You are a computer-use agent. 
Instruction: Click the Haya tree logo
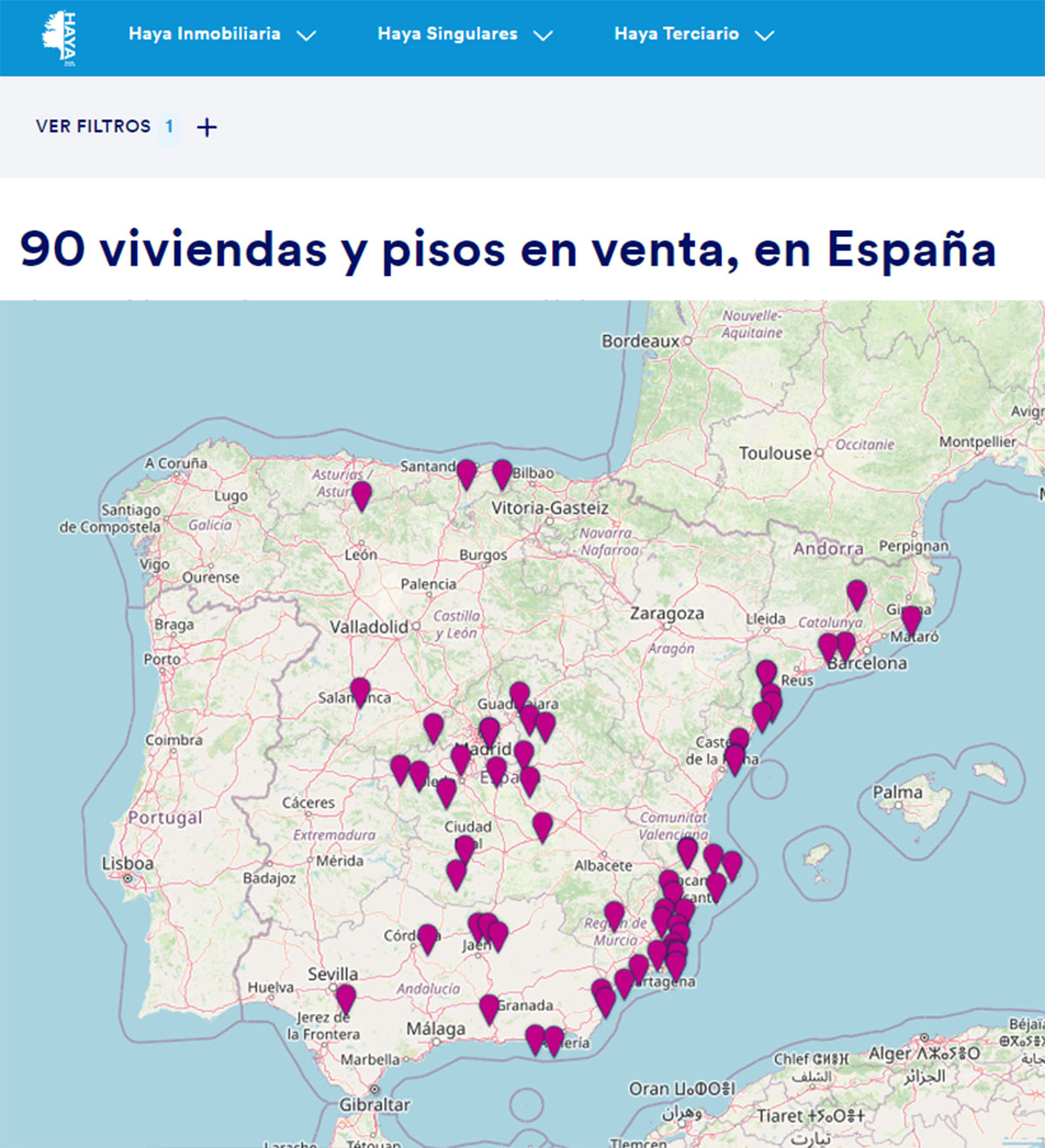[59, 37]
